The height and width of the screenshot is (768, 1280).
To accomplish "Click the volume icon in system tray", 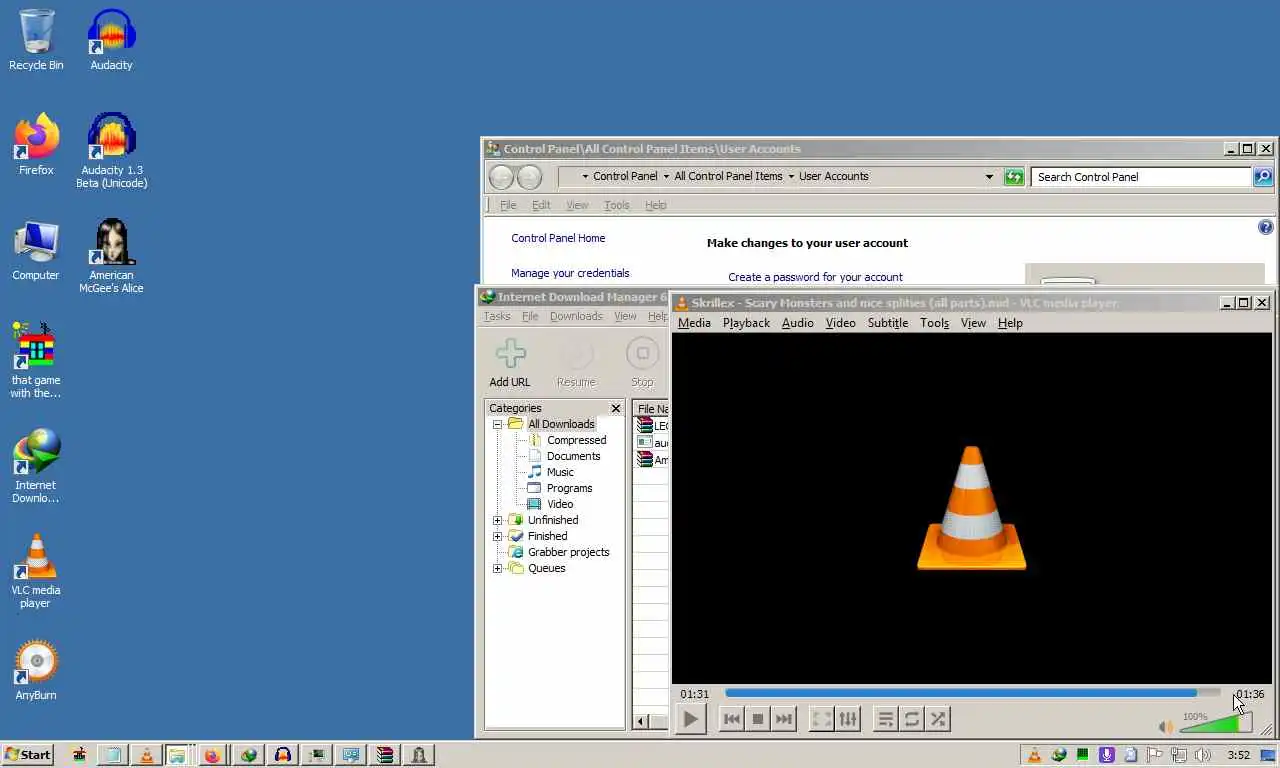I will pyautogui.click(x=1202, y=755).
